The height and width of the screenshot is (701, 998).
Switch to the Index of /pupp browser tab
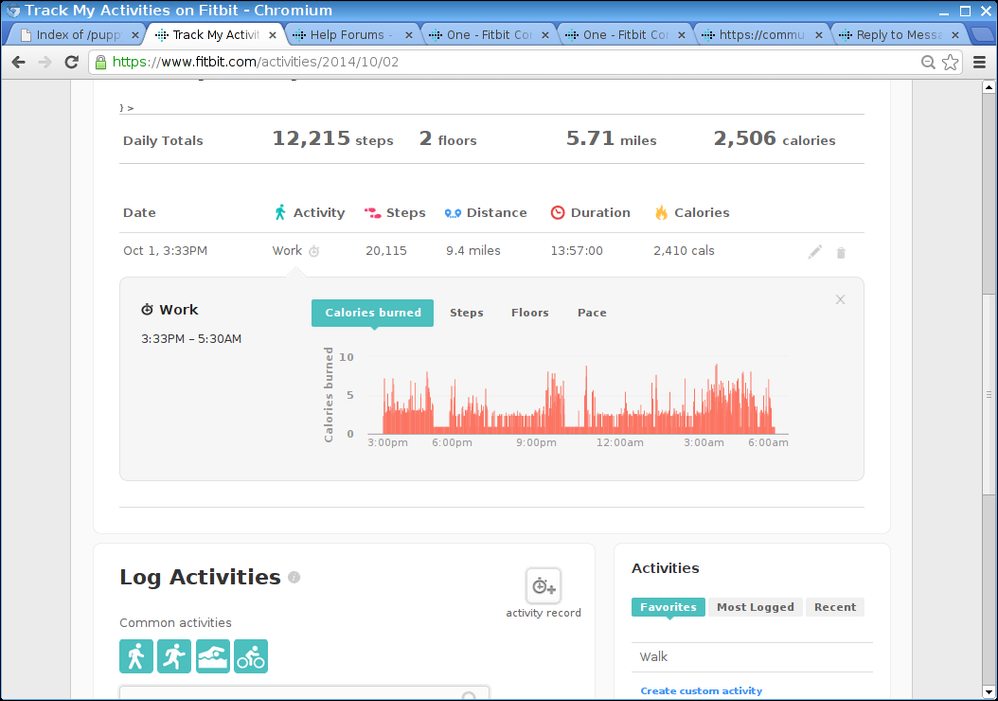78,35
